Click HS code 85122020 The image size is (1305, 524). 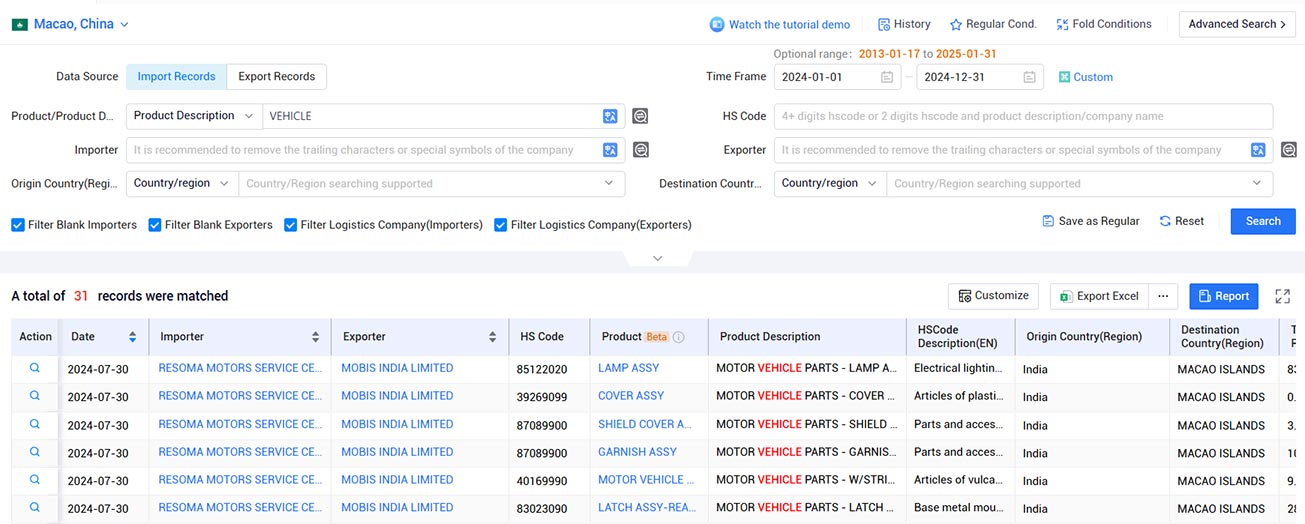(x=542, y=369)
